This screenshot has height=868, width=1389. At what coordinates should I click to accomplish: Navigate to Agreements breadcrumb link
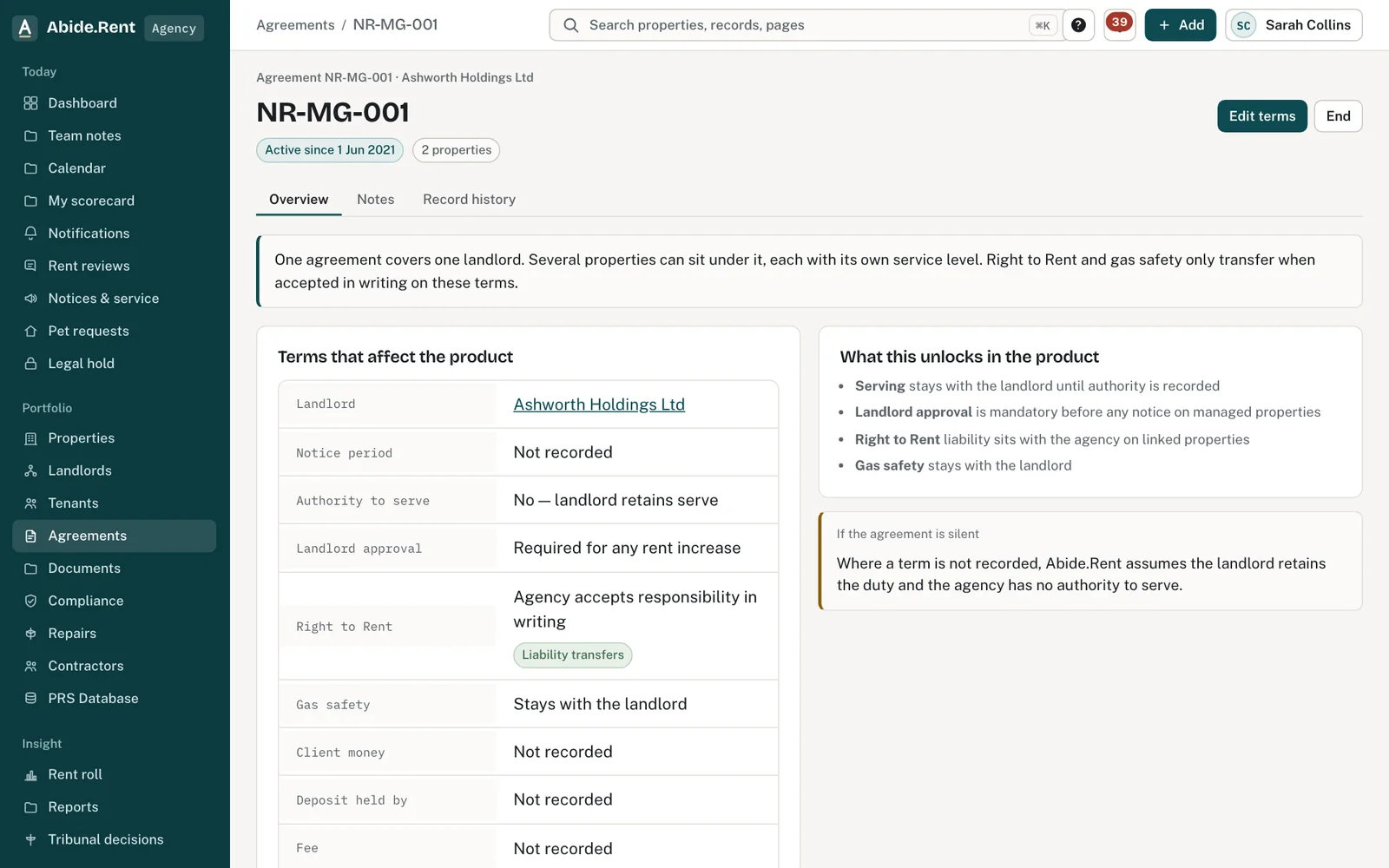[x=295, y=25]
